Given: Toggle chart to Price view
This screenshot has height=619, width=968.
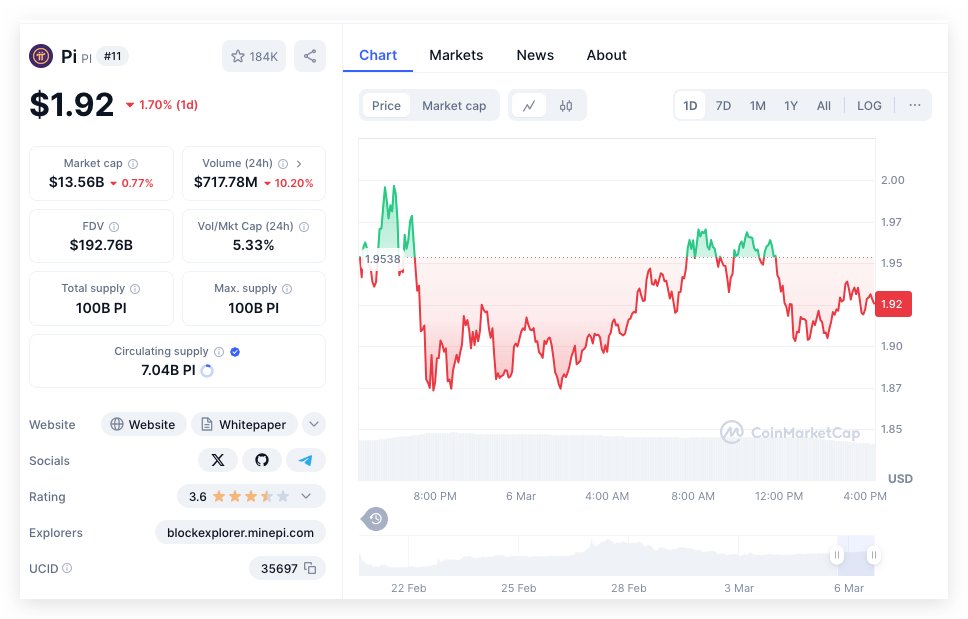Looking at the screenshot, I should pyautogui.click(x=386, y=106).
